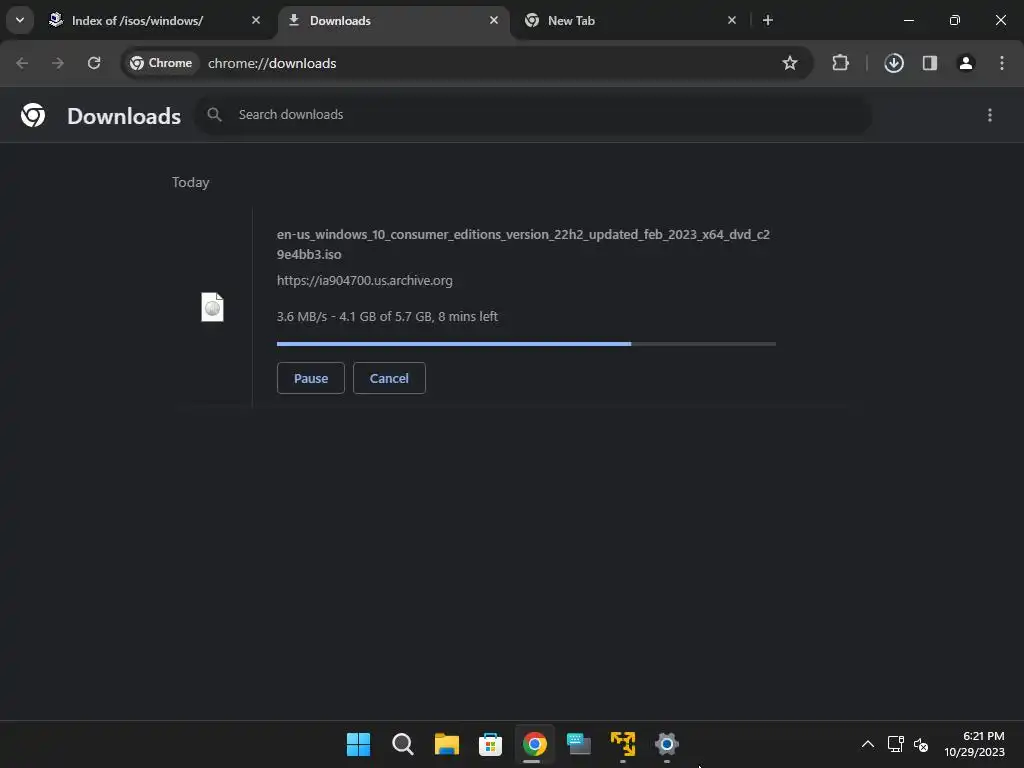Switch to the Downloads tab
The image size is (1024, 768).
tap(394, 20)
